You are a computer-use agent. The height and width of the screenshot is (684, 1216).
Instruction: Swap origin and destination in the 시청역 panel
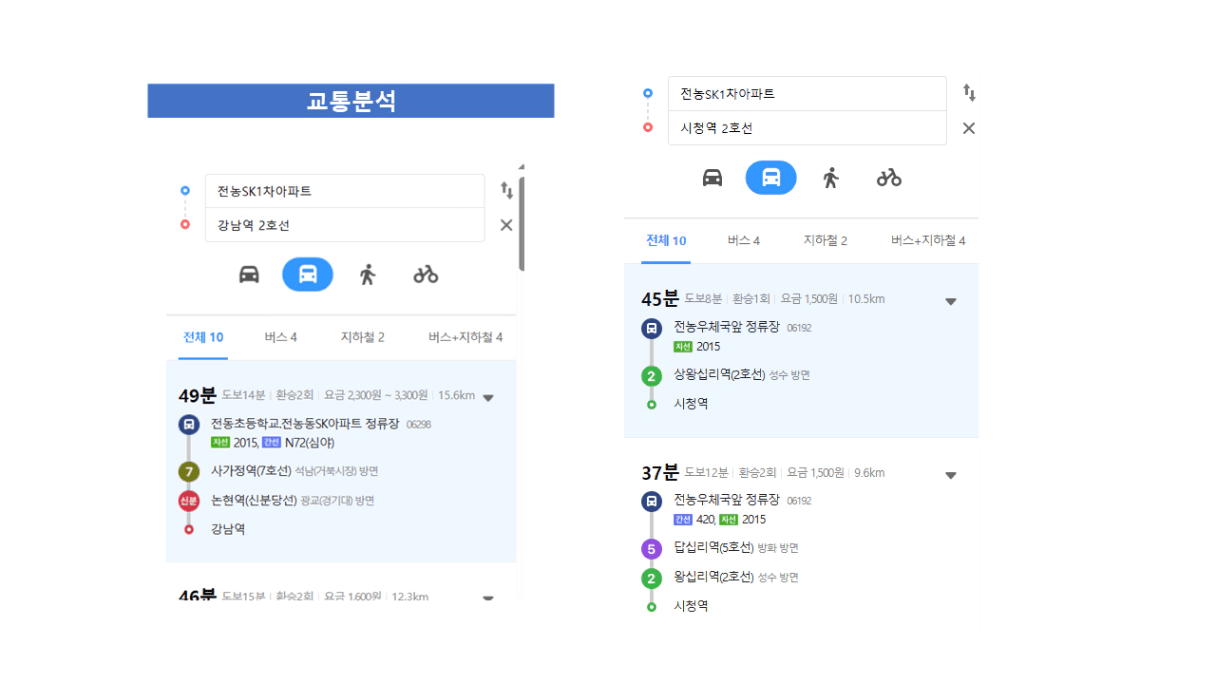[x=969, y=93]
